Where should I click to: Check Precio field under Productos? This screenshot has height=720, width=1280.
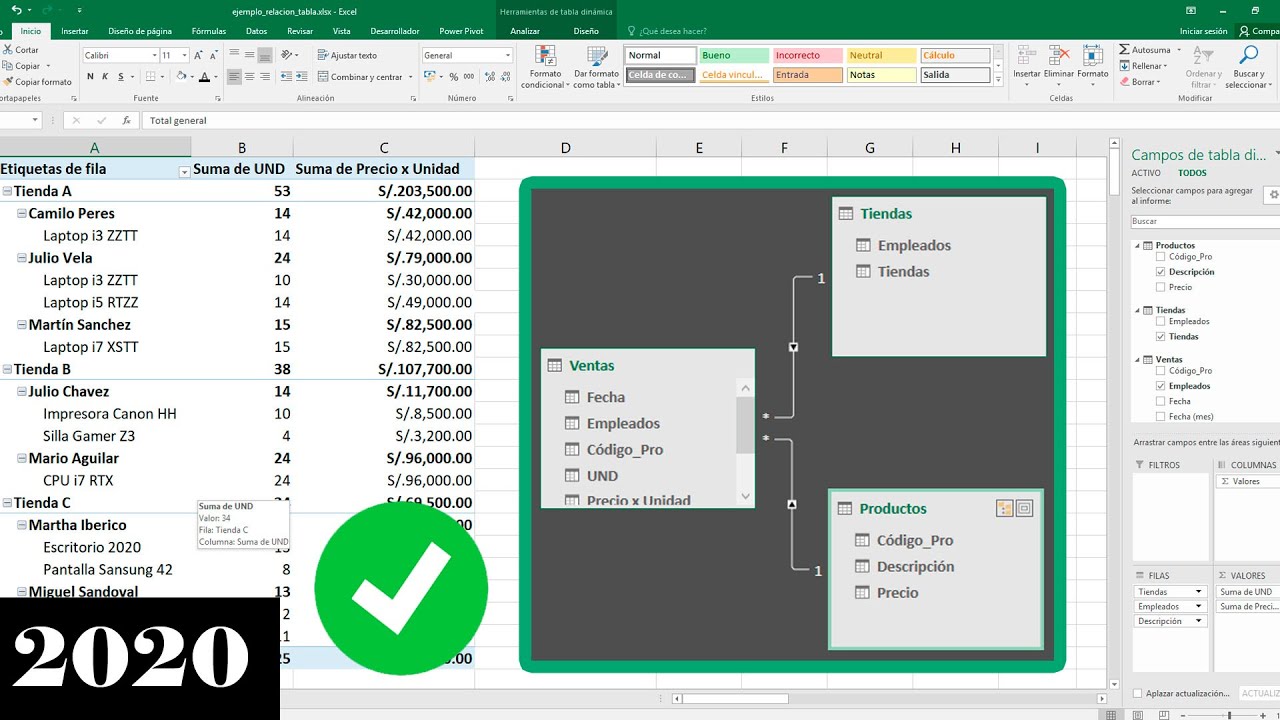(x=1160, y=287)
